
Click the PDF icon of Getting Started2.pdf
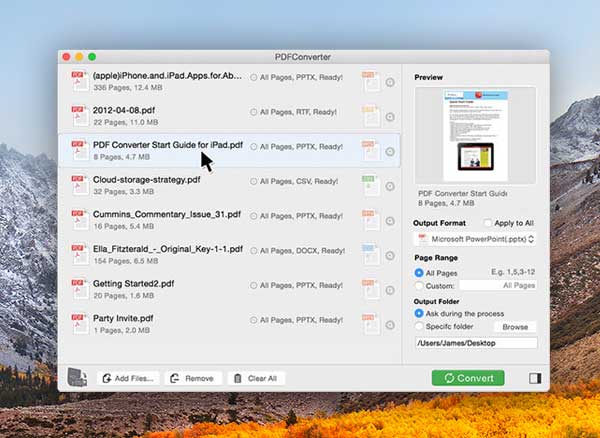point(80,289)
